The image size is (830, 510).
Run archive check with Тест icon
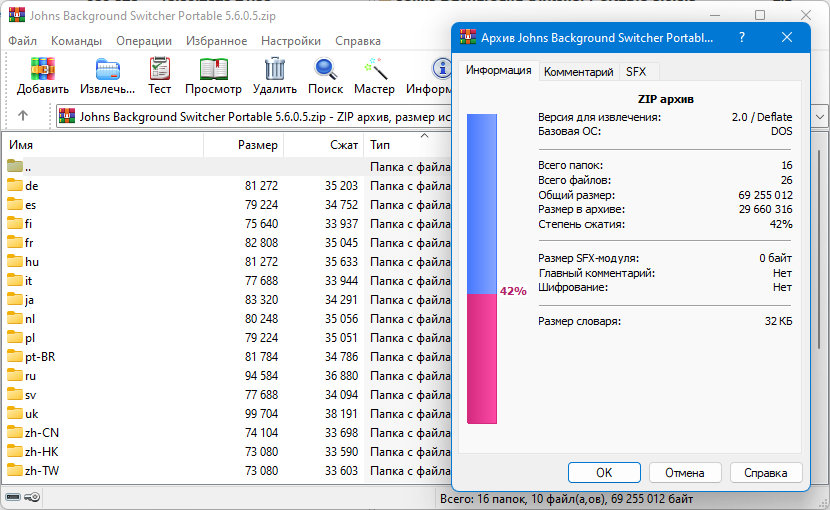point(159,70)
